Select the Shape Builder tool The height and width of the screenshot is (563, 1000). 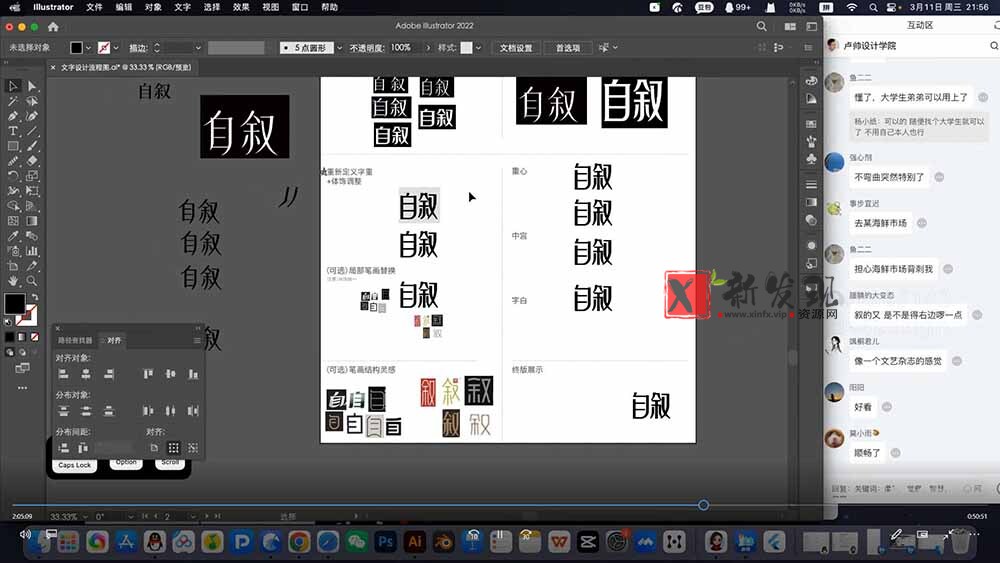(x=13, y=206)
